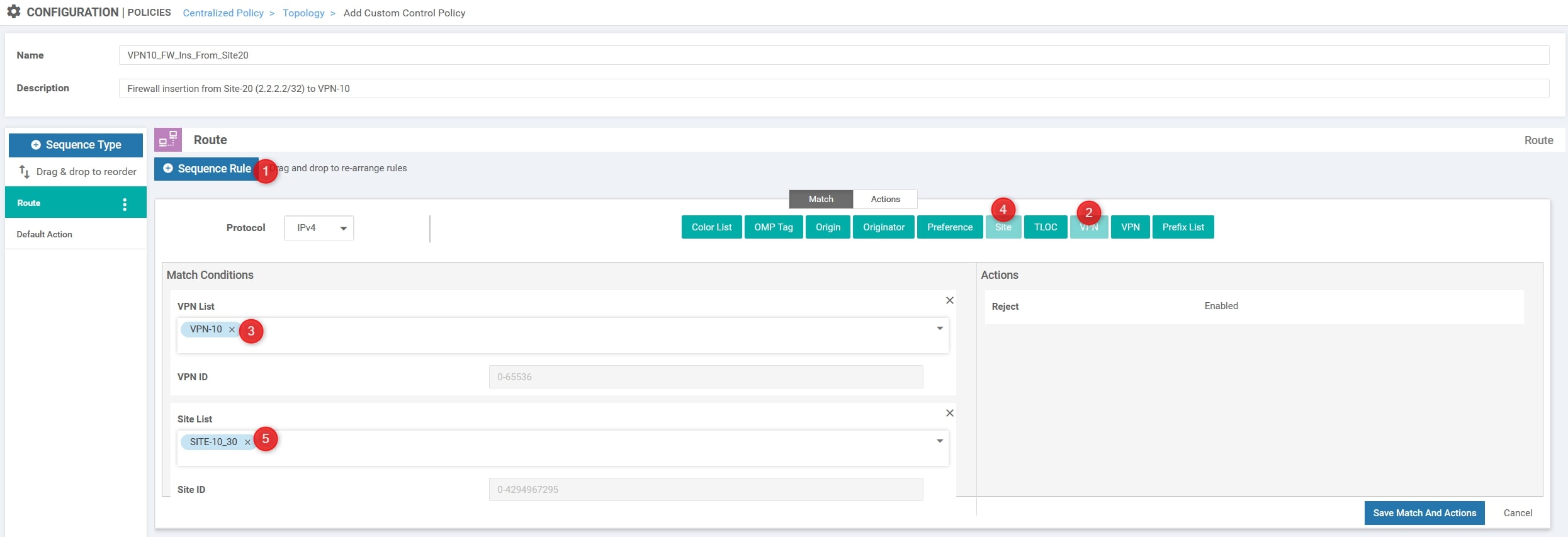The image size is (1568, 537).
Task: Add a new Sequence Rule
Action: pos(206,169)
